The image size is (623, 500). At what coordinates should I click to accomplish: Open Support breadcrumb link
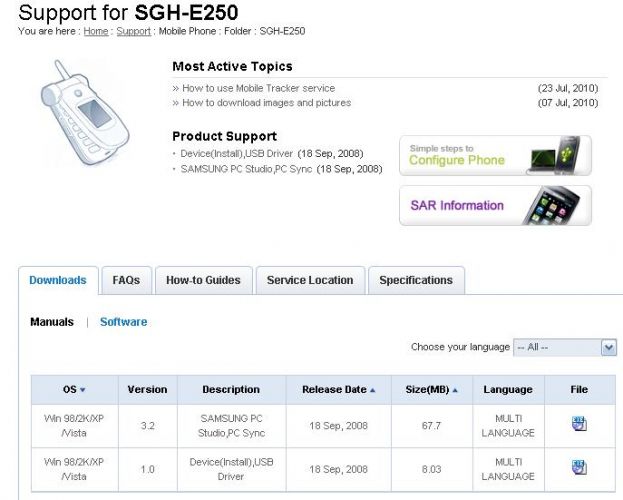point(134,31)
